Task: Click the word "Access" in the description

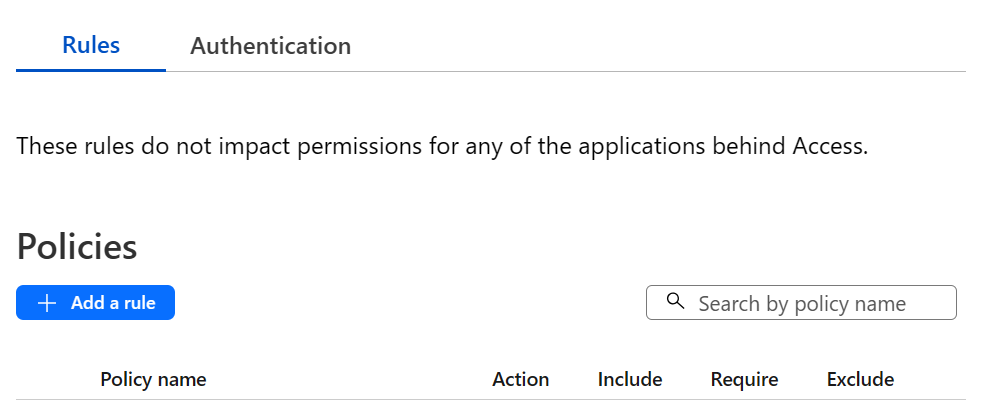Action: (x=828, y=146)
